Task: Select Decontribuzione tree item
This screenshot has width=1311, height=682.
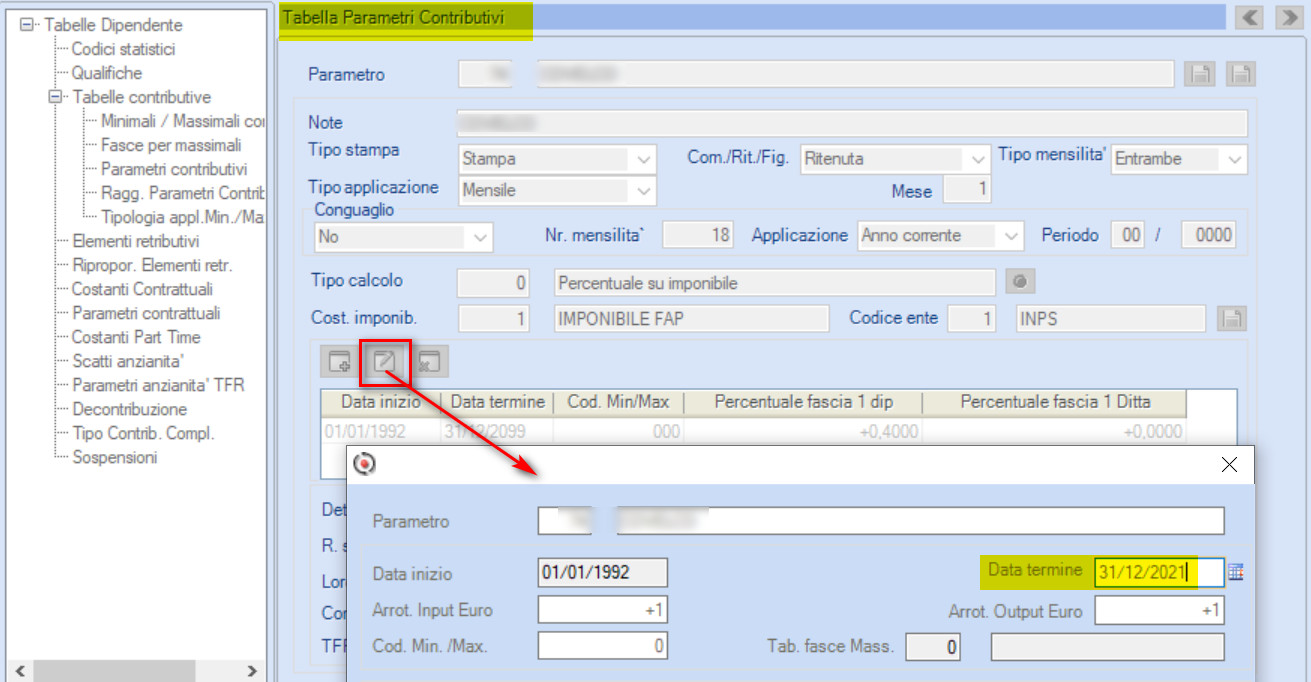Action: 129,409
